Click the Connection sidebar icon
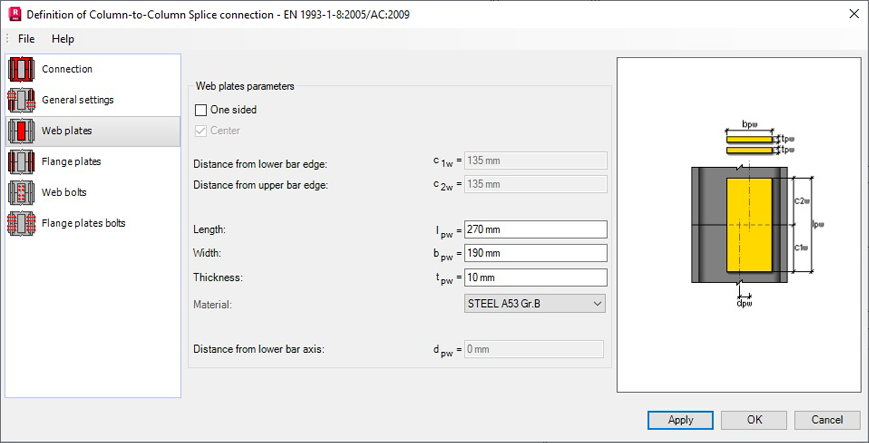Image resolution: width=869 pixels, height=443 pixels. pos(22,70)
